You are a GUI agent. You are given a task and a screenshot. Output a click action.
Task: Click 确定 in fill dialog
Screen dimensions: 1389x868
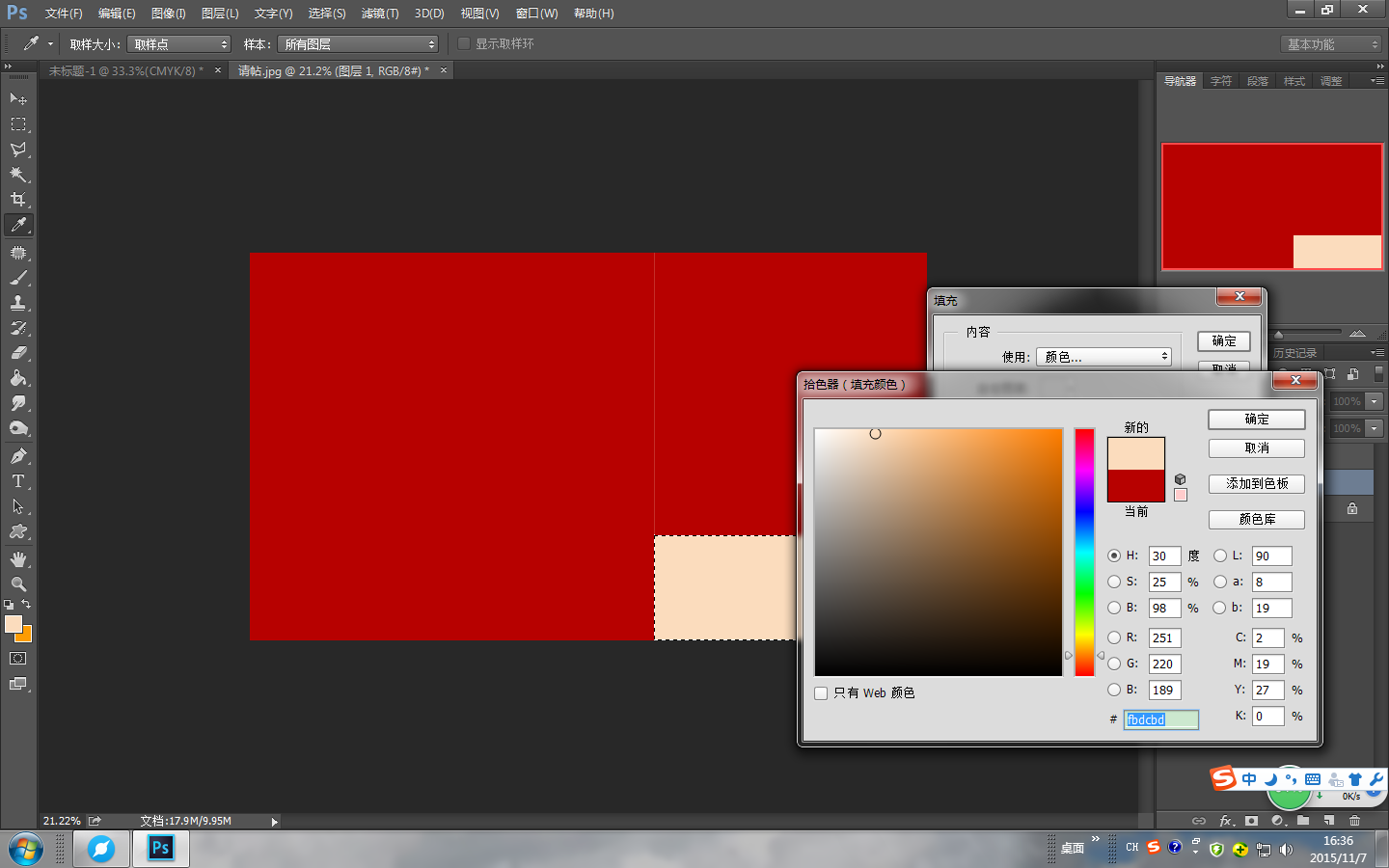click(1224, 341)
